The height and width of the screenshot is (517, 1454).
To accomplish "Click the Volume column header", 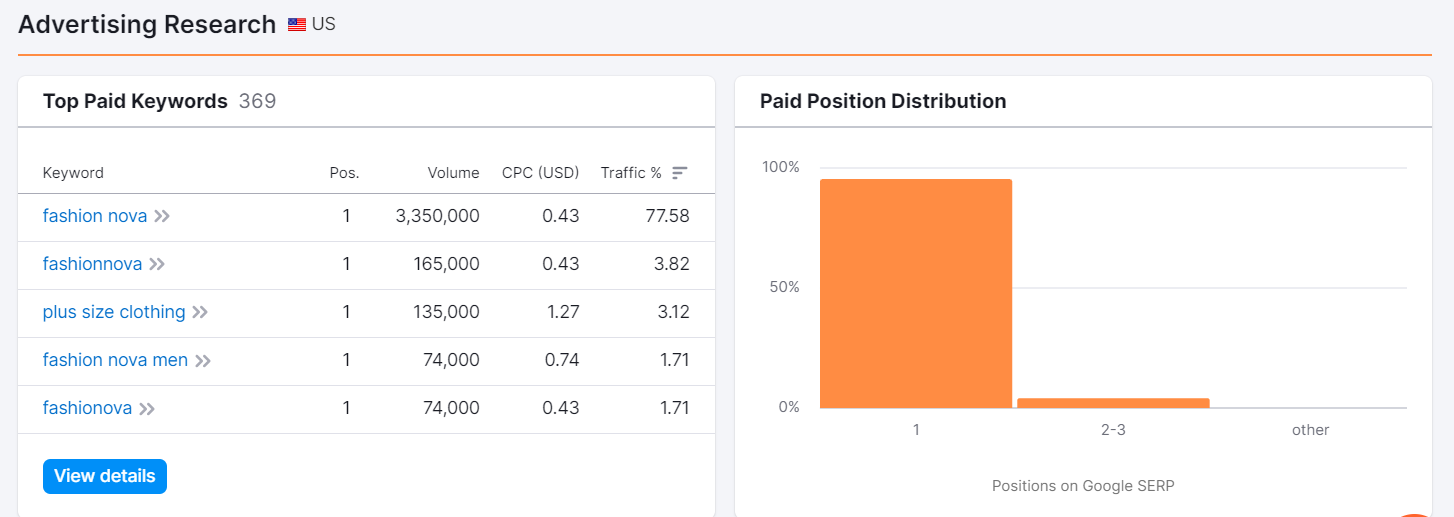I will [x=453, y=173].
